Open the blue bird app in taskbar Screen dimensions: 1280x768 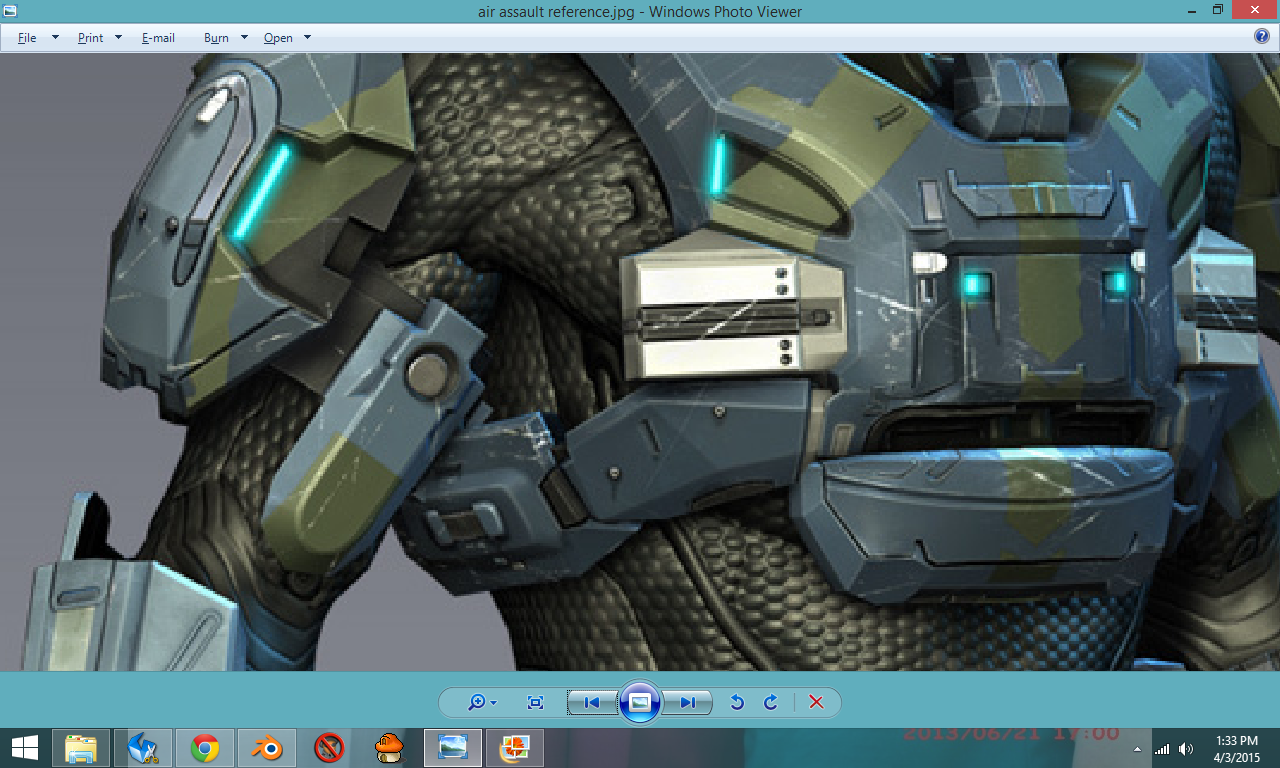(143, 748)
